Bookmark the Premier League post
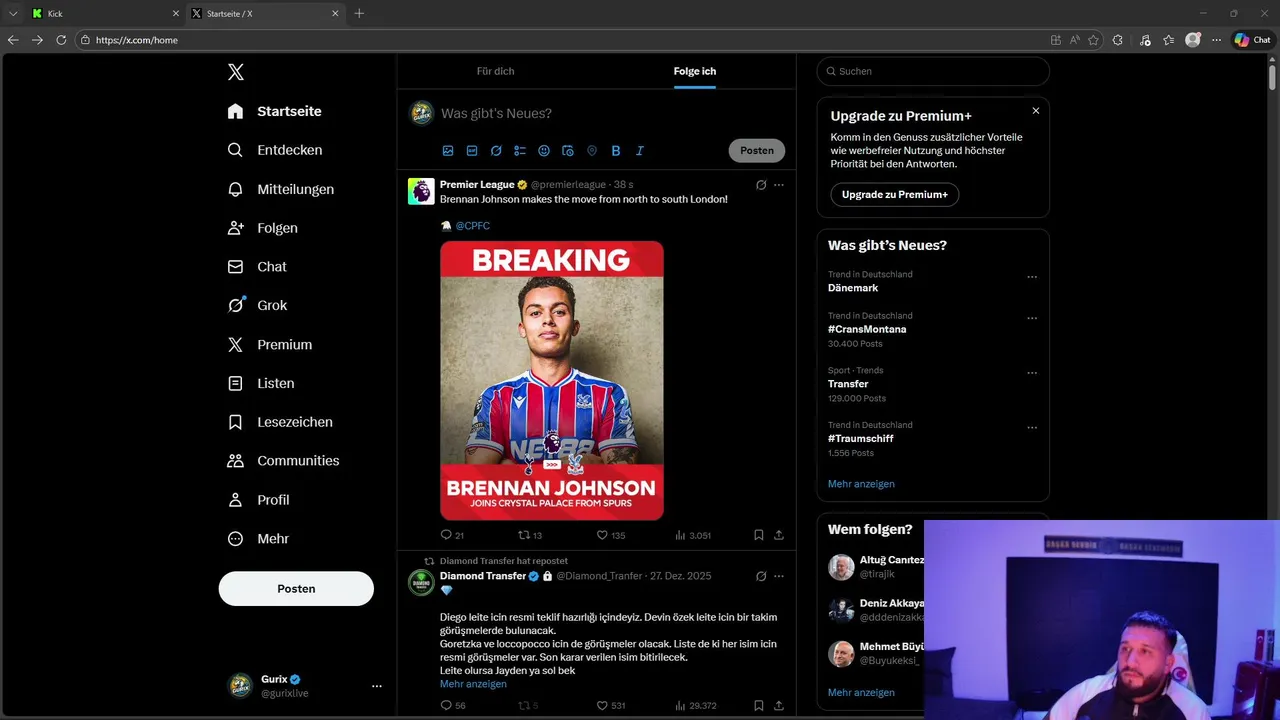Screen dimensions: 1280x720 (759, 535)
